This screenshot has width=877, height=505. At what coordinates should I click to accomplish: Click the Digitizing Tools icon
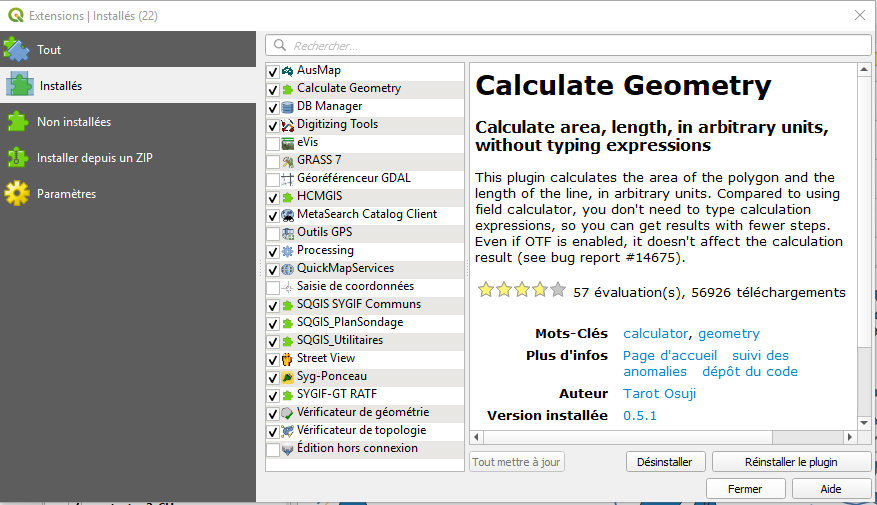click(x=287, y=125)
